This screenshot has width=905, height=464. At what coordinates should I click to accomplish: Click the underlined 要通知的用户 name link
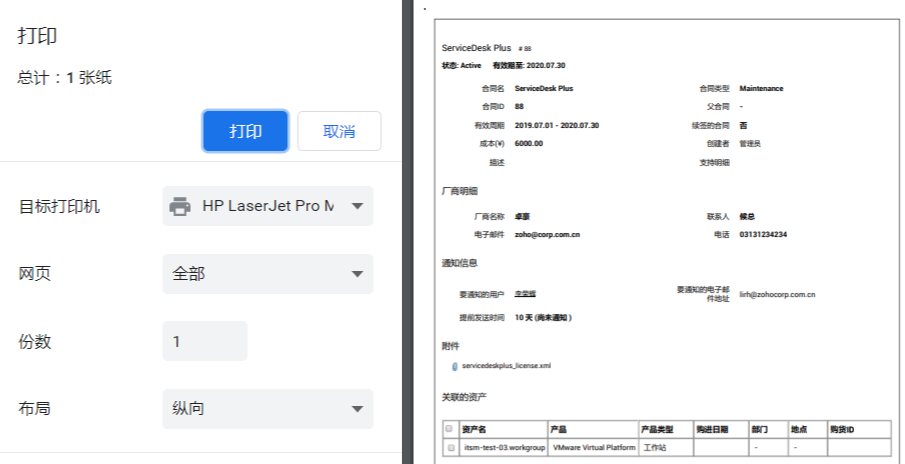[525, 294]
